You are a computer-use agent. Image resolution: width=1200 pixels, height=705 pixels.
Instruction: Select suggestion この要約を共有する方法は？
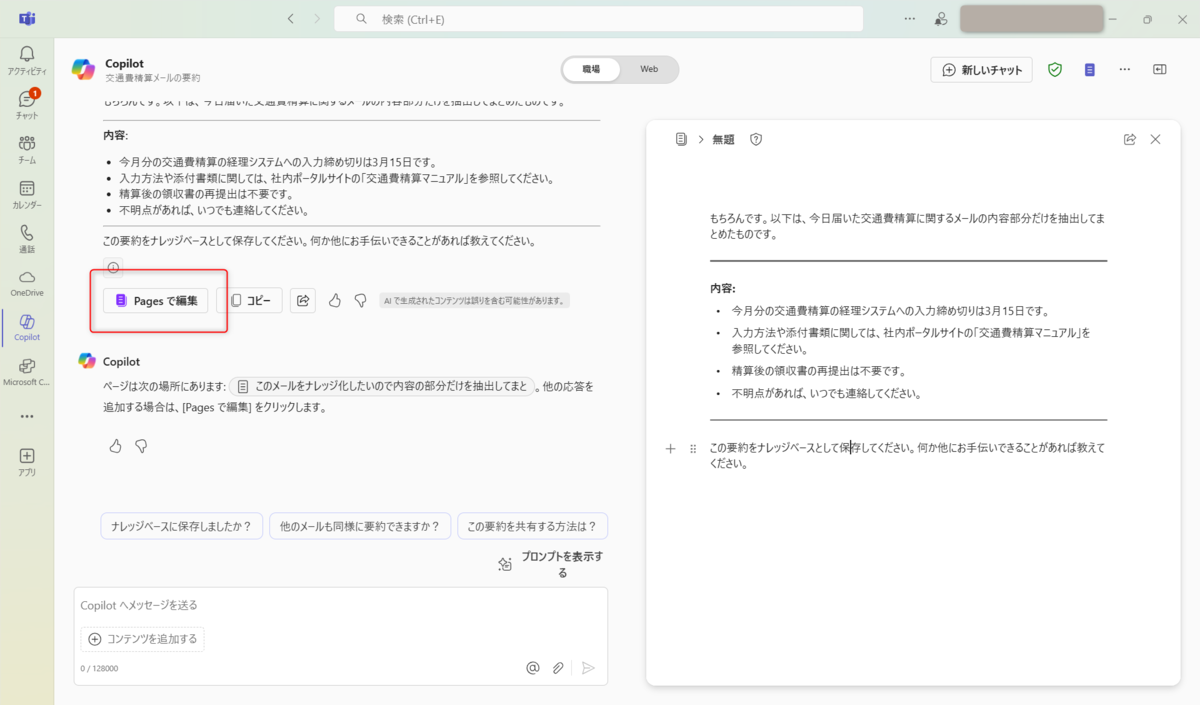pos(532,526)
